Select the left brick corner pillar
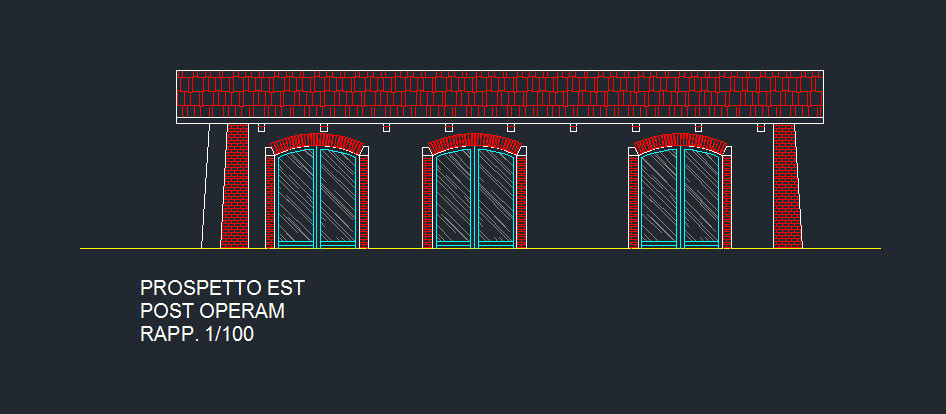Image resolution: width=946 pixels, height=414 pixels. click(236, 190)
